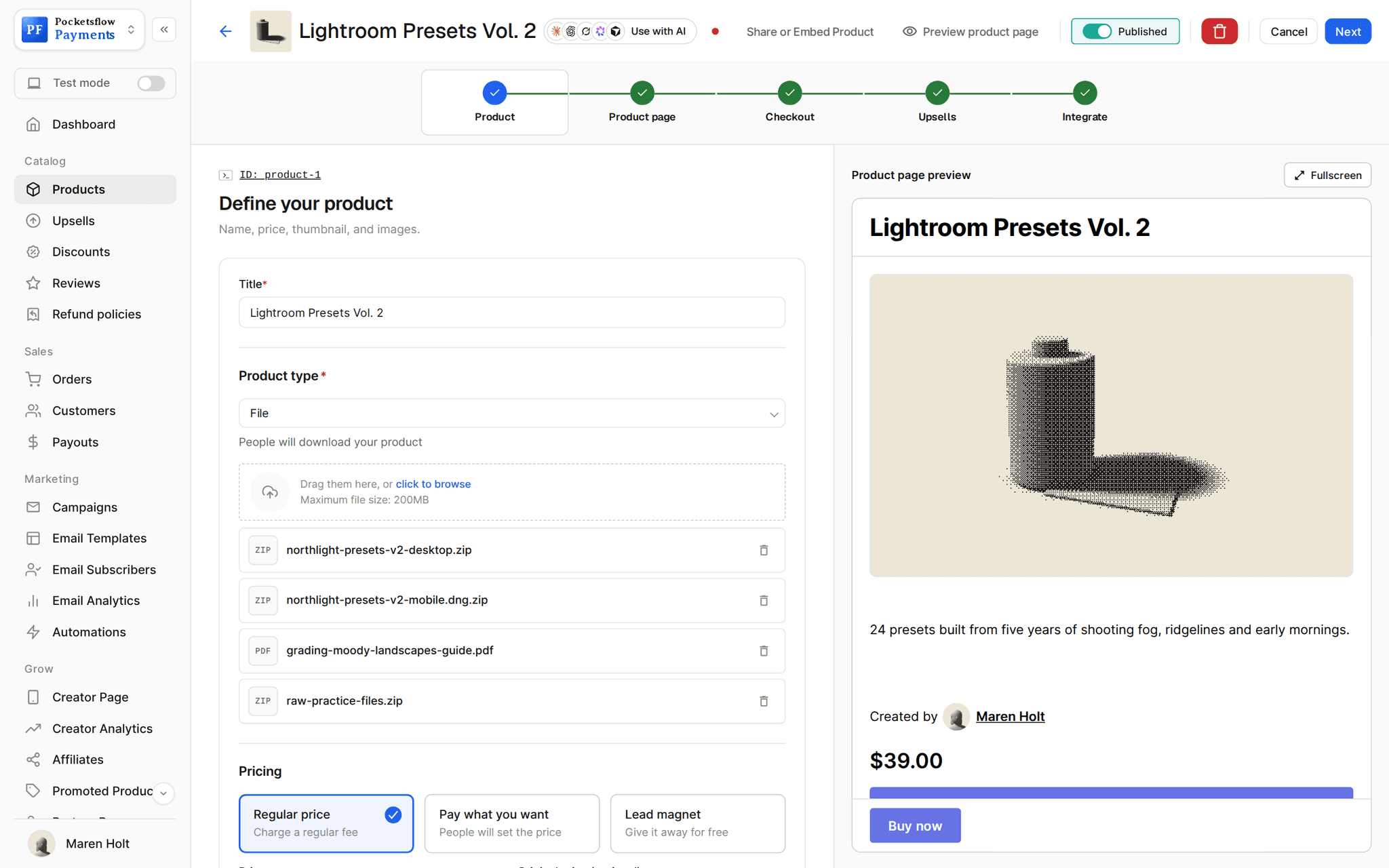The width and height of the screenshot is (1389, 868).
Task: Select Regular price pricing option
Action: (x=326, y=823)
